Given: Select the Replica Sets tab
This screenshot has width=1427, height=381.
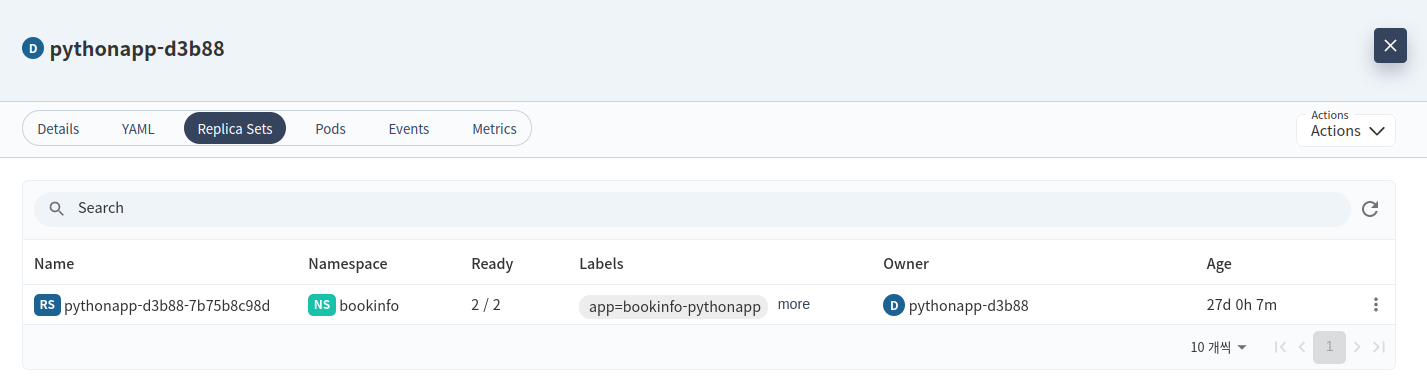Looking at the screenshot, I should point(235,129).
